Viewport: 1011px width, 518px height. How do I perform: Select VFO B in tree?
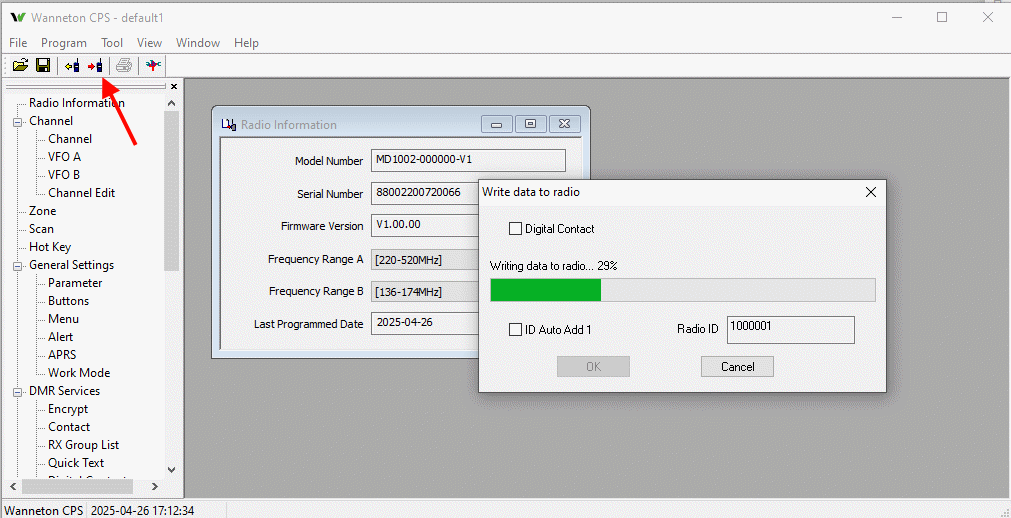click(64, 175)
